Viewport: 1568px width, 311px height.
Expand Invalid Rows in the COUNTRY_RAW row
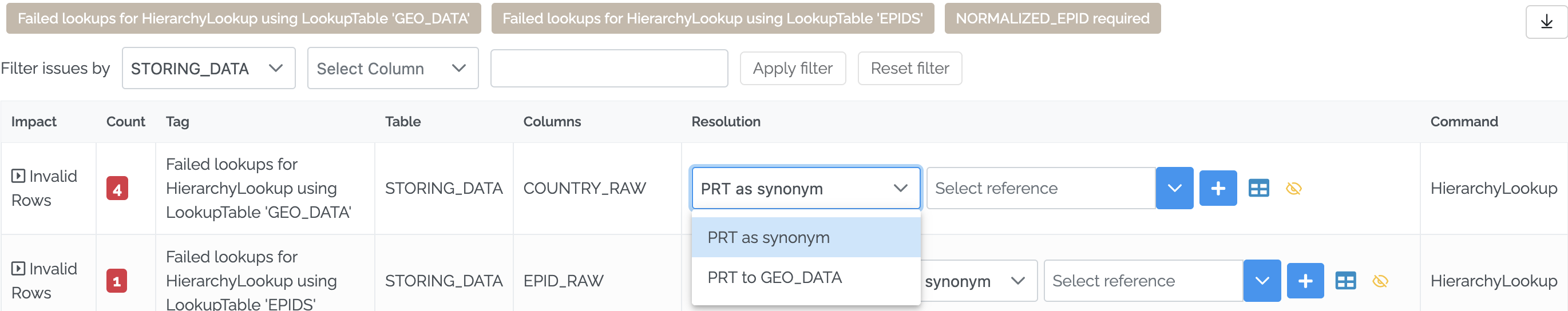coord(18,176)
